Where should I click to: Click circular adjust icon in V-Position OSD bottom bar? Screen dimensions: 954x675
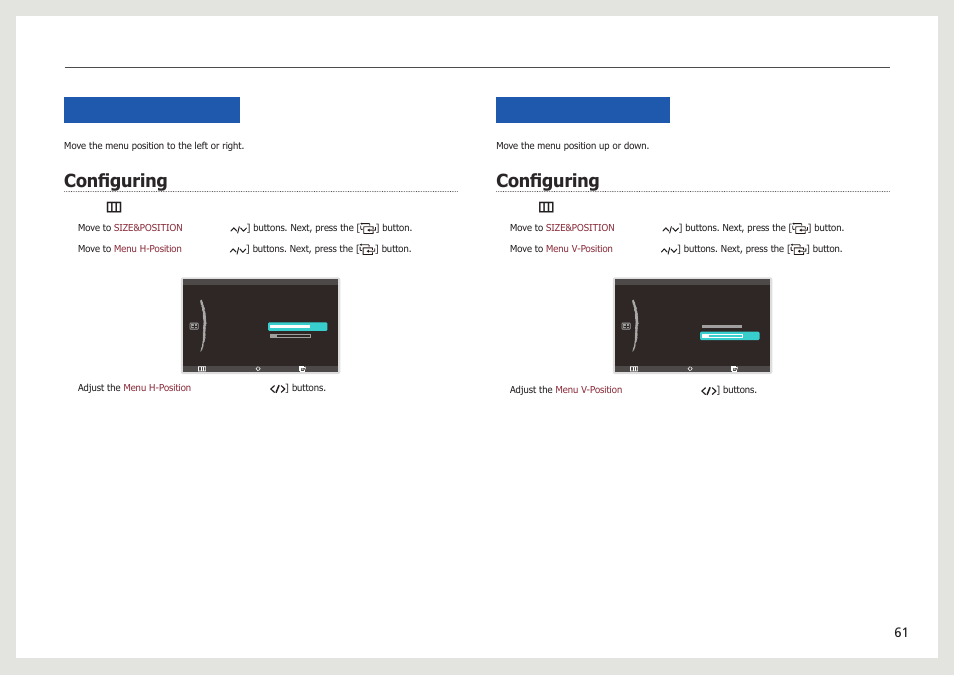point(690,369)
